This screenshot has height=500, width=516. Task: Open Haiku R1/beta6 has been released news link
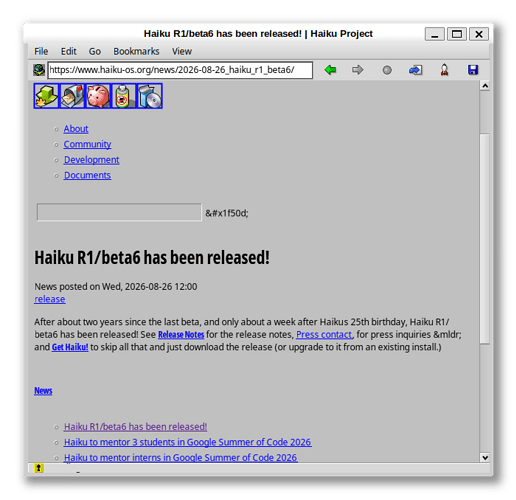click(x=135, y=427)
